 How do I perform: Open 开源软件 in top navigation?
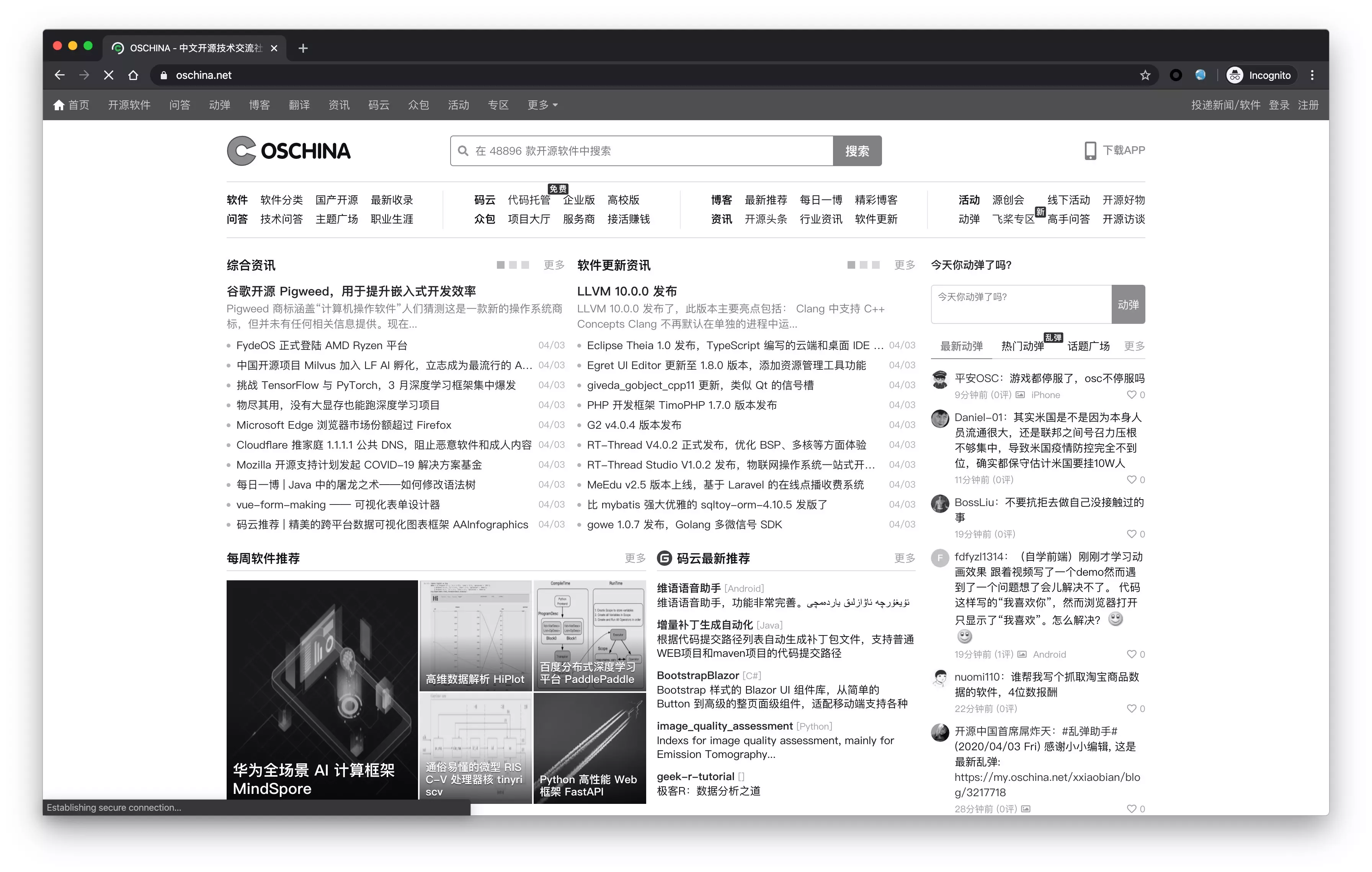pyautogui.click(x=129, y=105)
